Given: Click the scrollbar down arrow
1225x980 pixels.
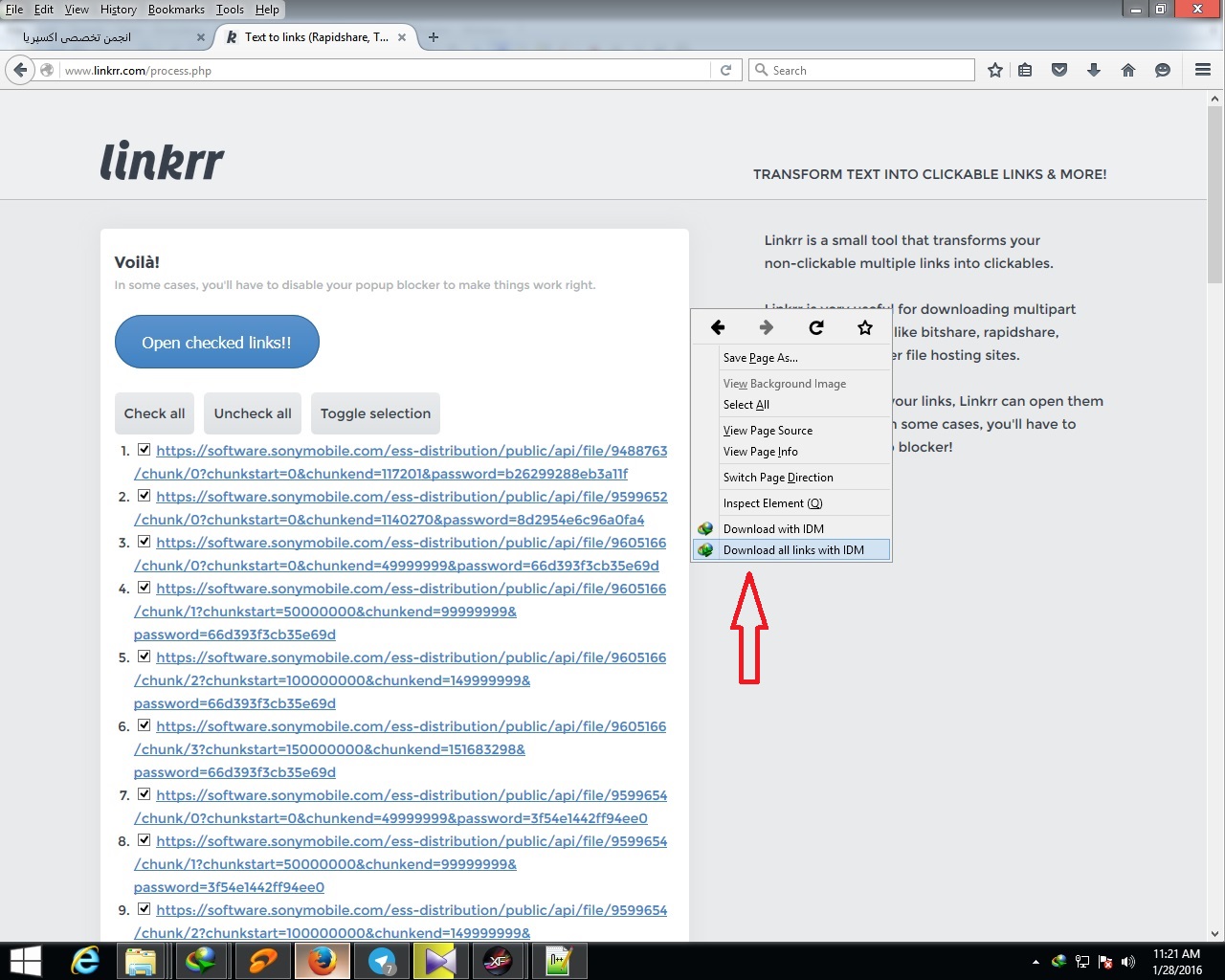Looking at the screenshot, I should click(x=1215, y=934).
